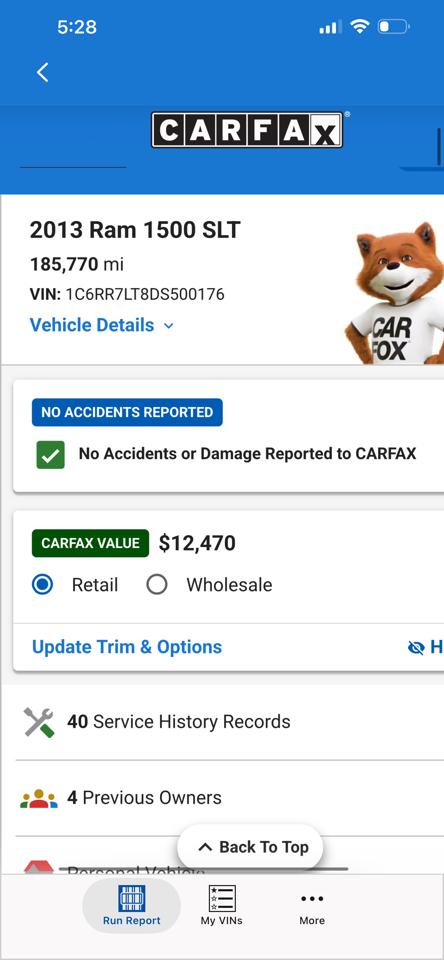
Task: Open the Run Report barcode icon
Action: click(x=132, y=898)
